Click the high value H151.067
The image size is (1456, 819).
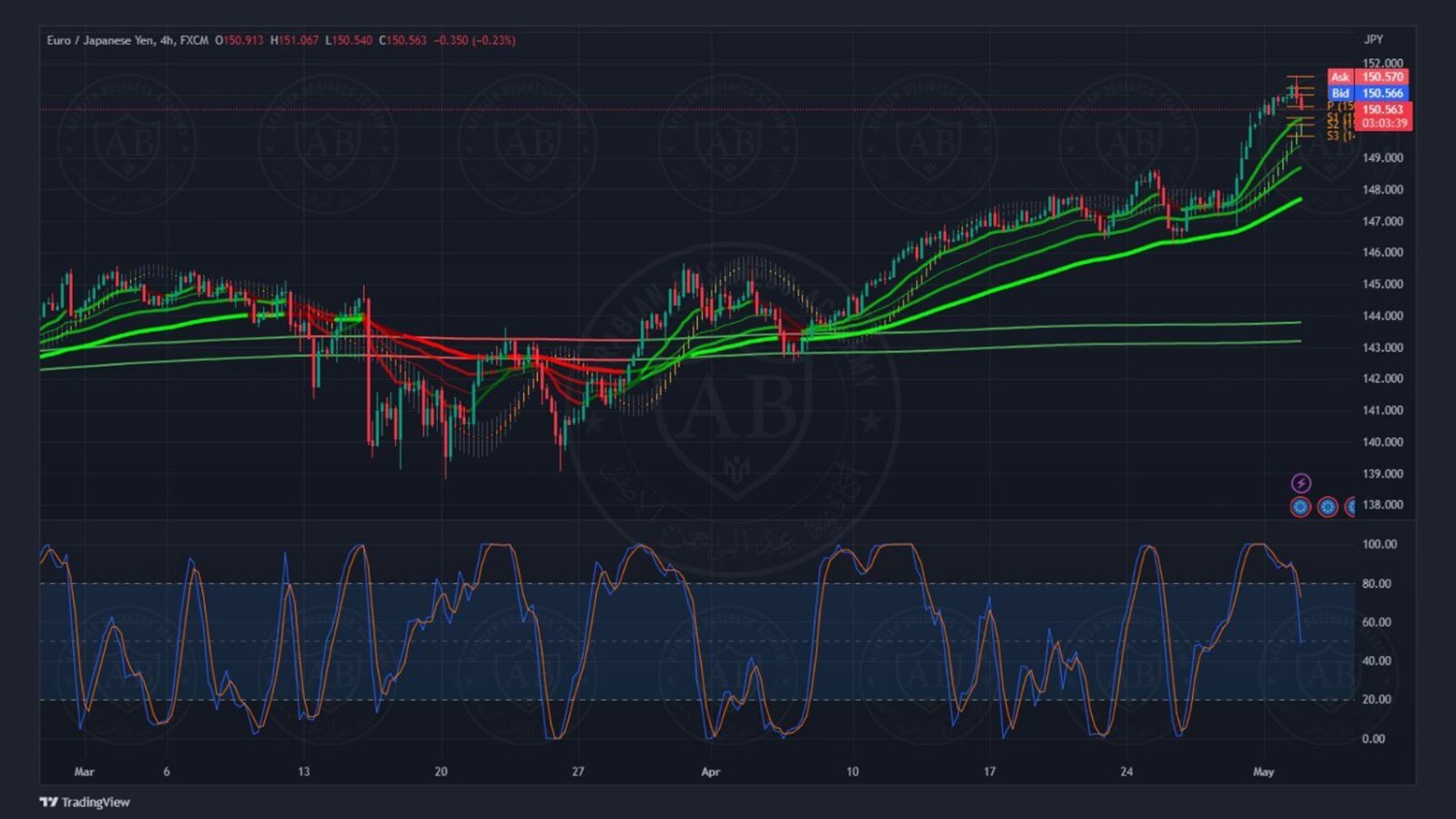(294, 41)
